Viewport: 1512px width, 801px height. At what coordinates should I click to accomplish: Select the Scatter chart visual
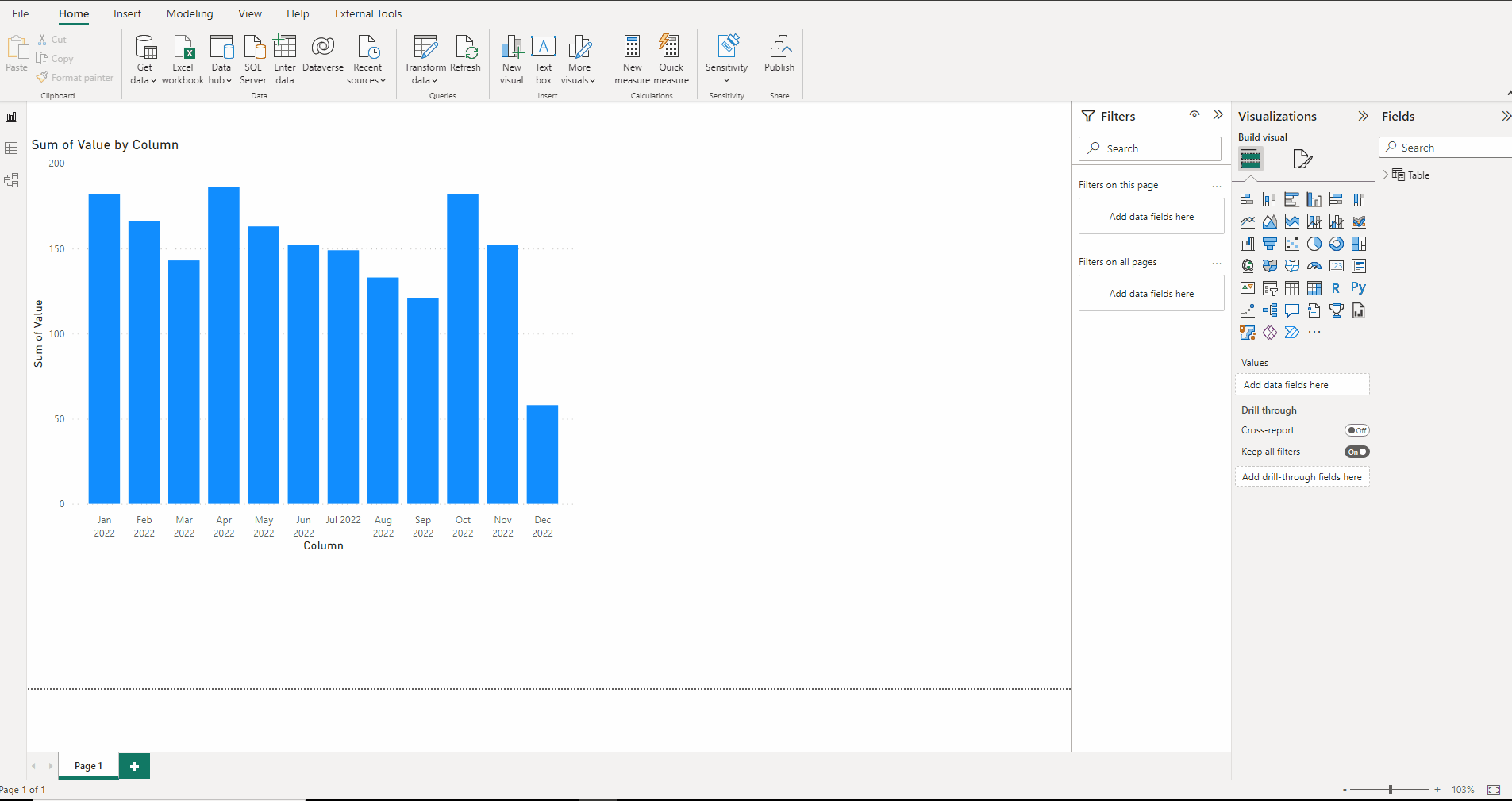click(x=1292, y=244)
